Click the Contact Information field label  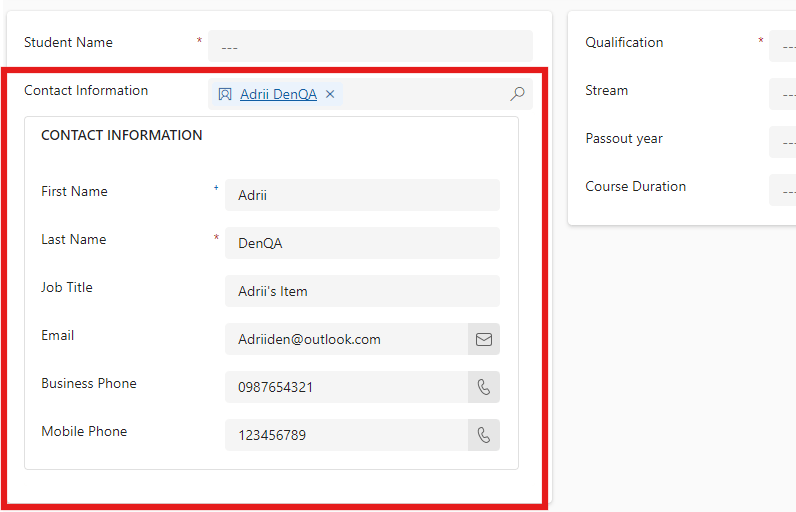click(x=86, y=90)
